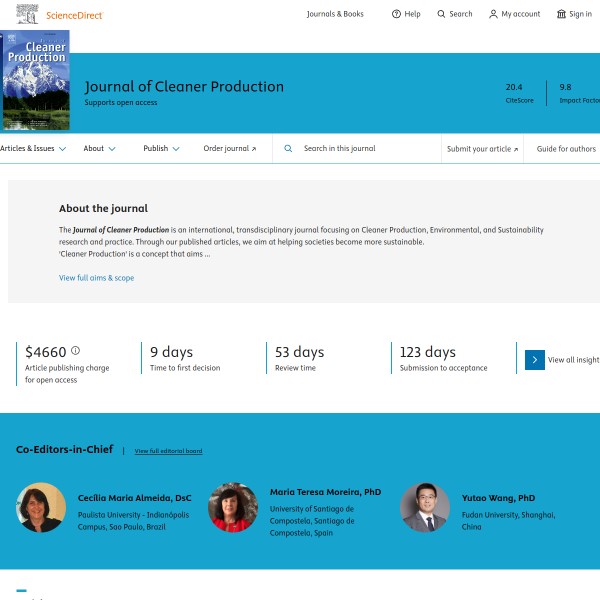Click the info icon beside $4660
This screenshot has width=600, height=600.
tap(75, 351)
